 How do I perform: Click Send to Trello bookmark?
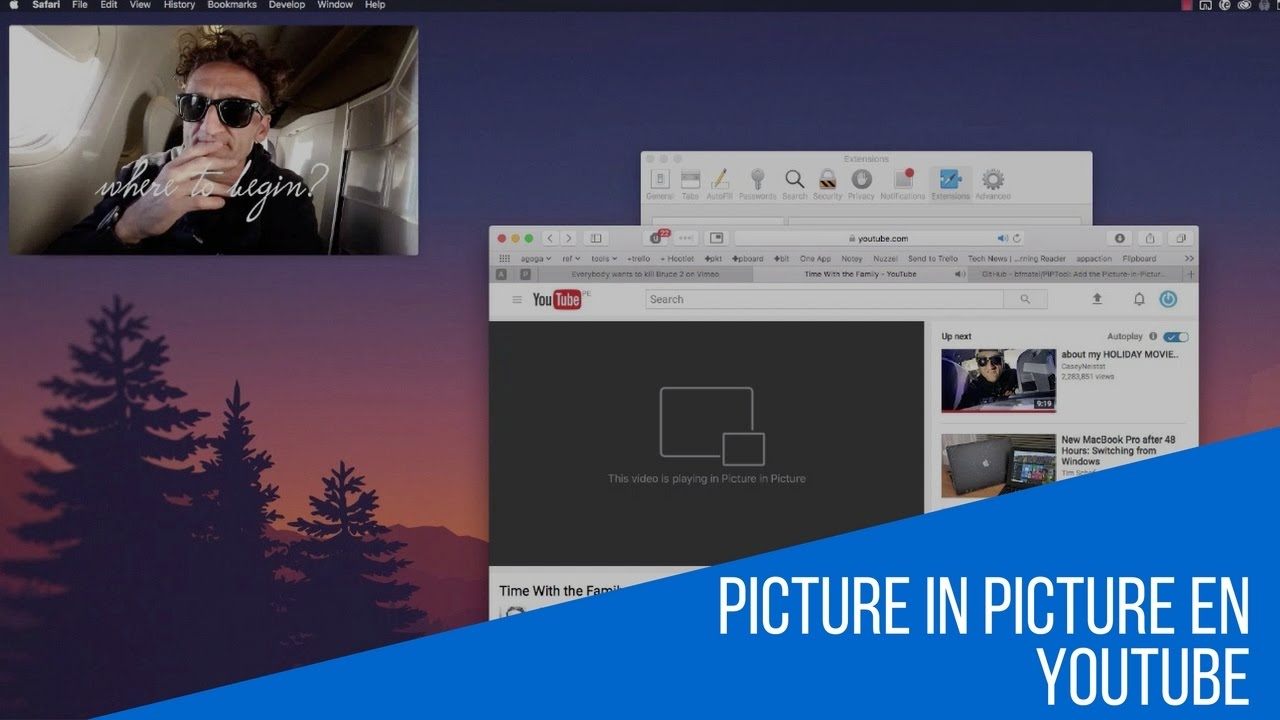click(932, 258)
